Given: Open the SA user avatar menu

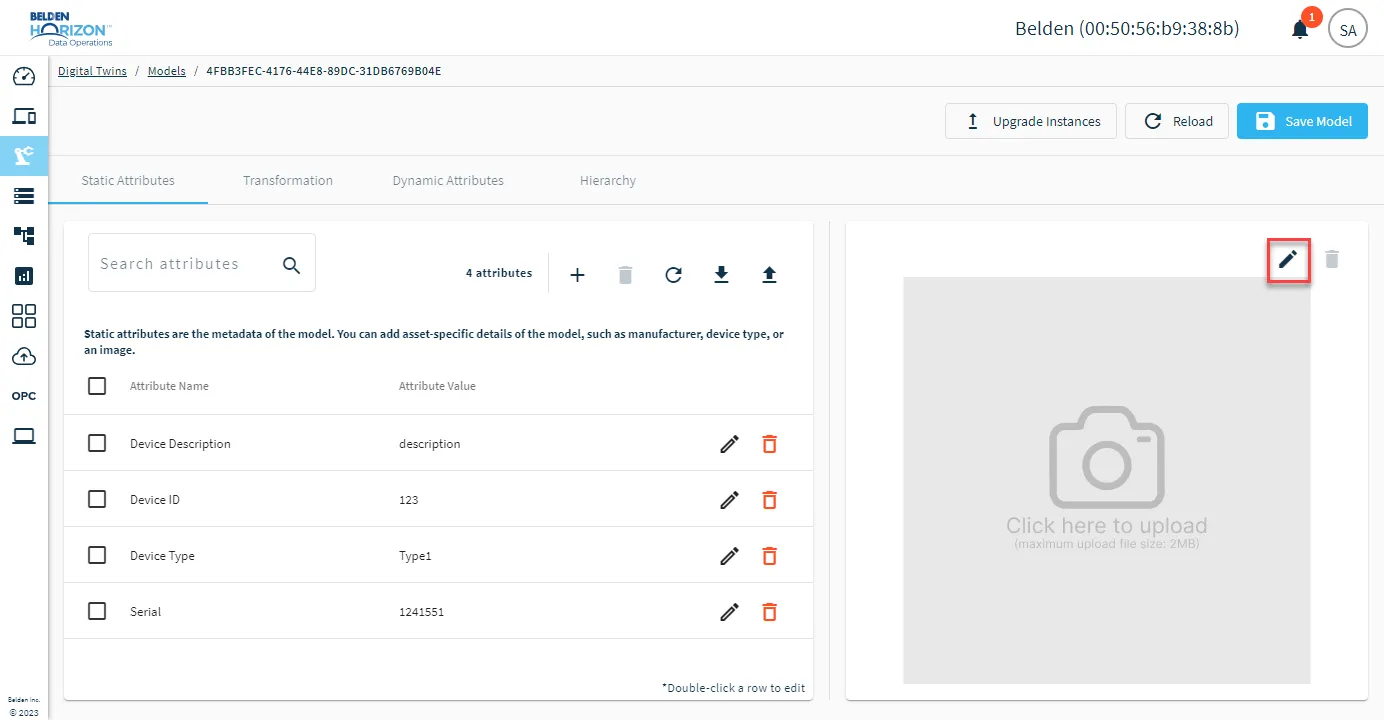Looking at the screenshot, I should pos(1348,29).
